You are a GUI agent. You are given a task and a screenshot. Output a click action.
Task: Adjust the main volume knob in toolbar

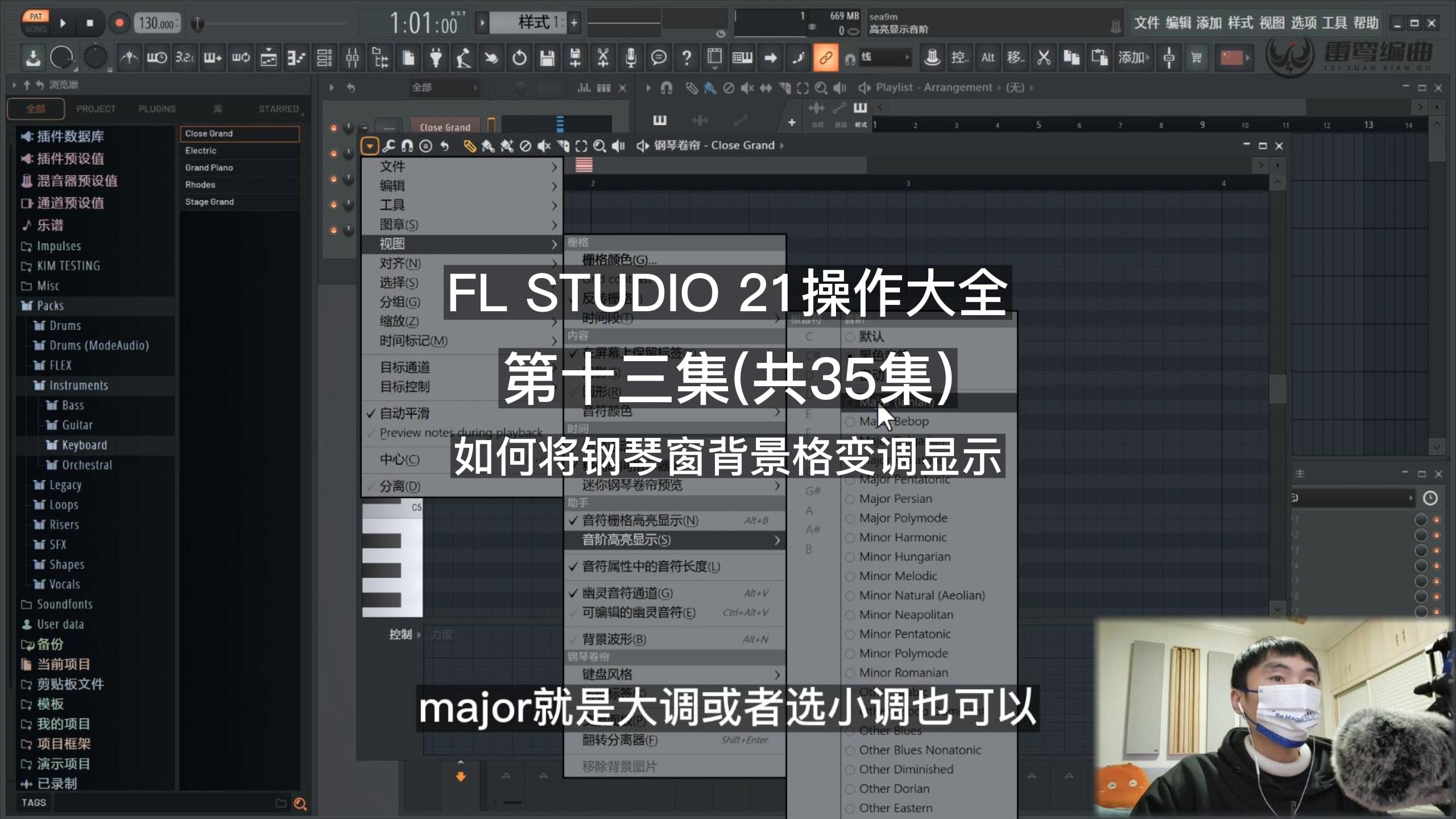[62, 57]
